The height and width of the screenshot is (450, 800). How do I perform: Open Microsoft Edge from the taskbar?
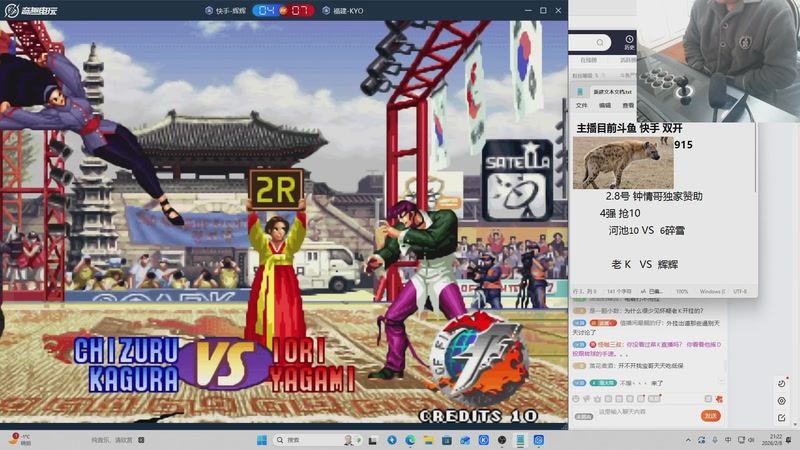click(410, 440)
